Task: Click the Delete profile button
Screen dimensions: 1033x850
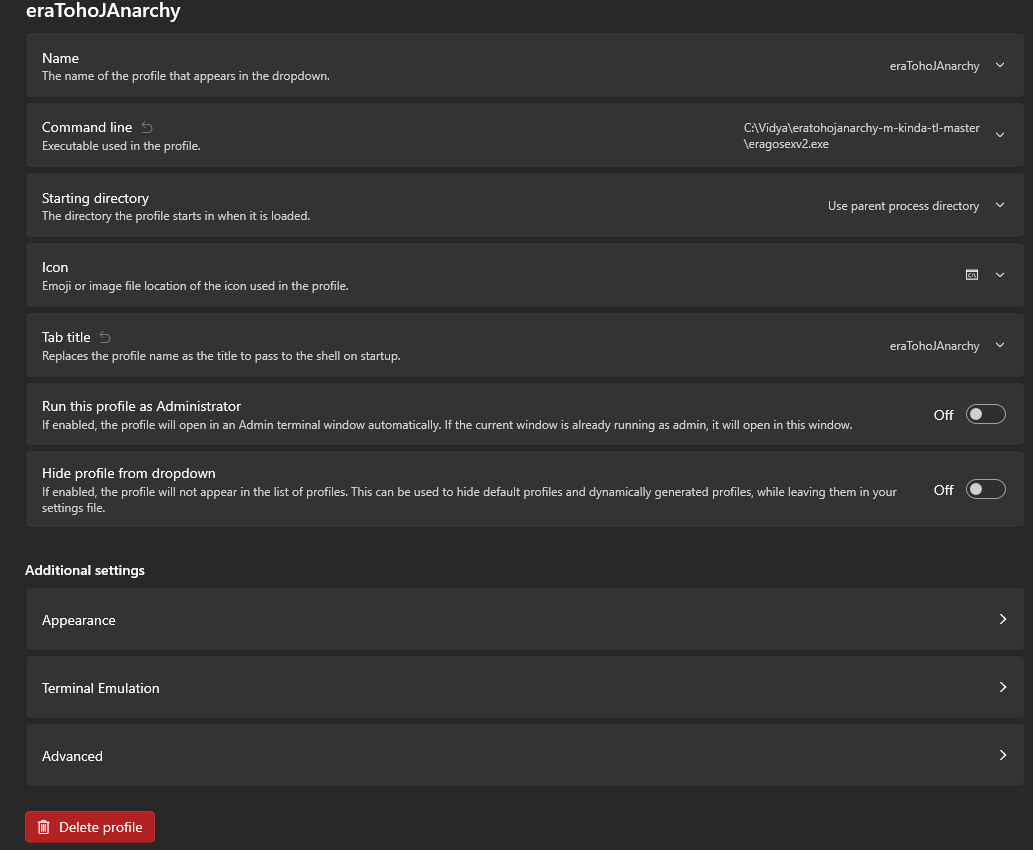Action: tap(90, 827)
